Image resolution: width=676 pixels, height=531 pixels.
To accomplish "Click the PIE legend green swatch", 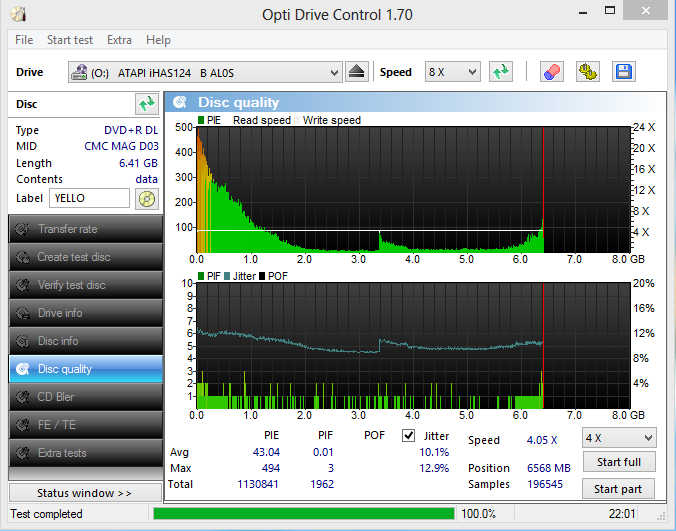I will (x=201, y=120).
